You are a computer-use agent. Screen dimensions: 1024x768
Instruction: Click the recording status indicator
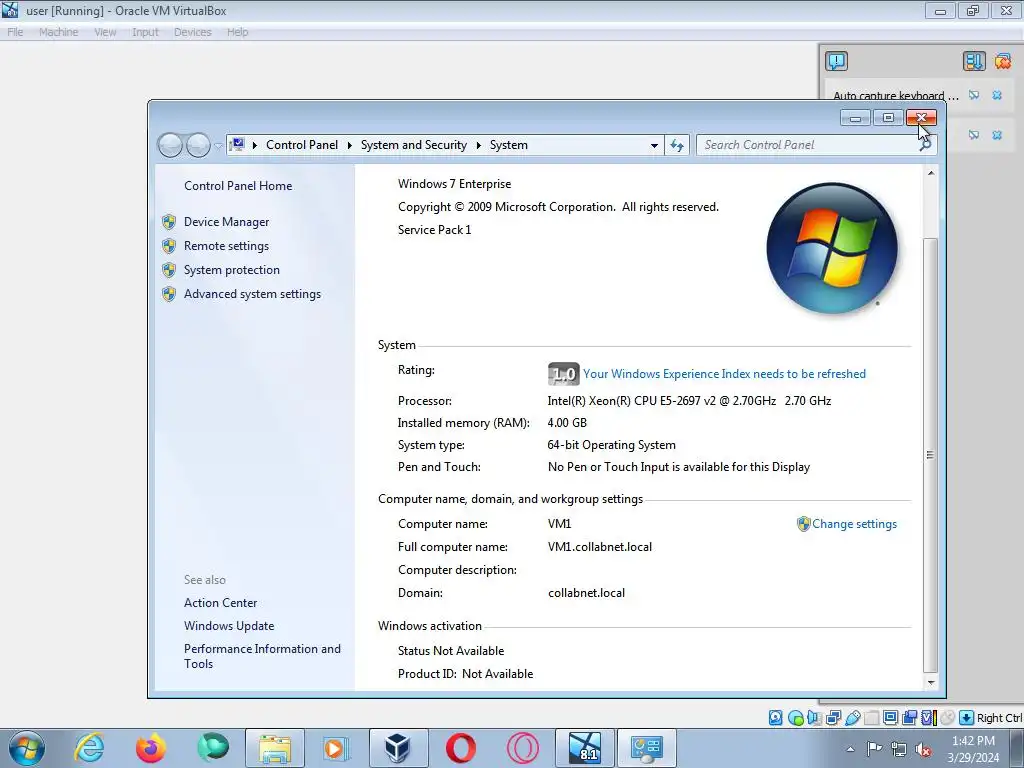pyautogui.click(x=909, y=718)
